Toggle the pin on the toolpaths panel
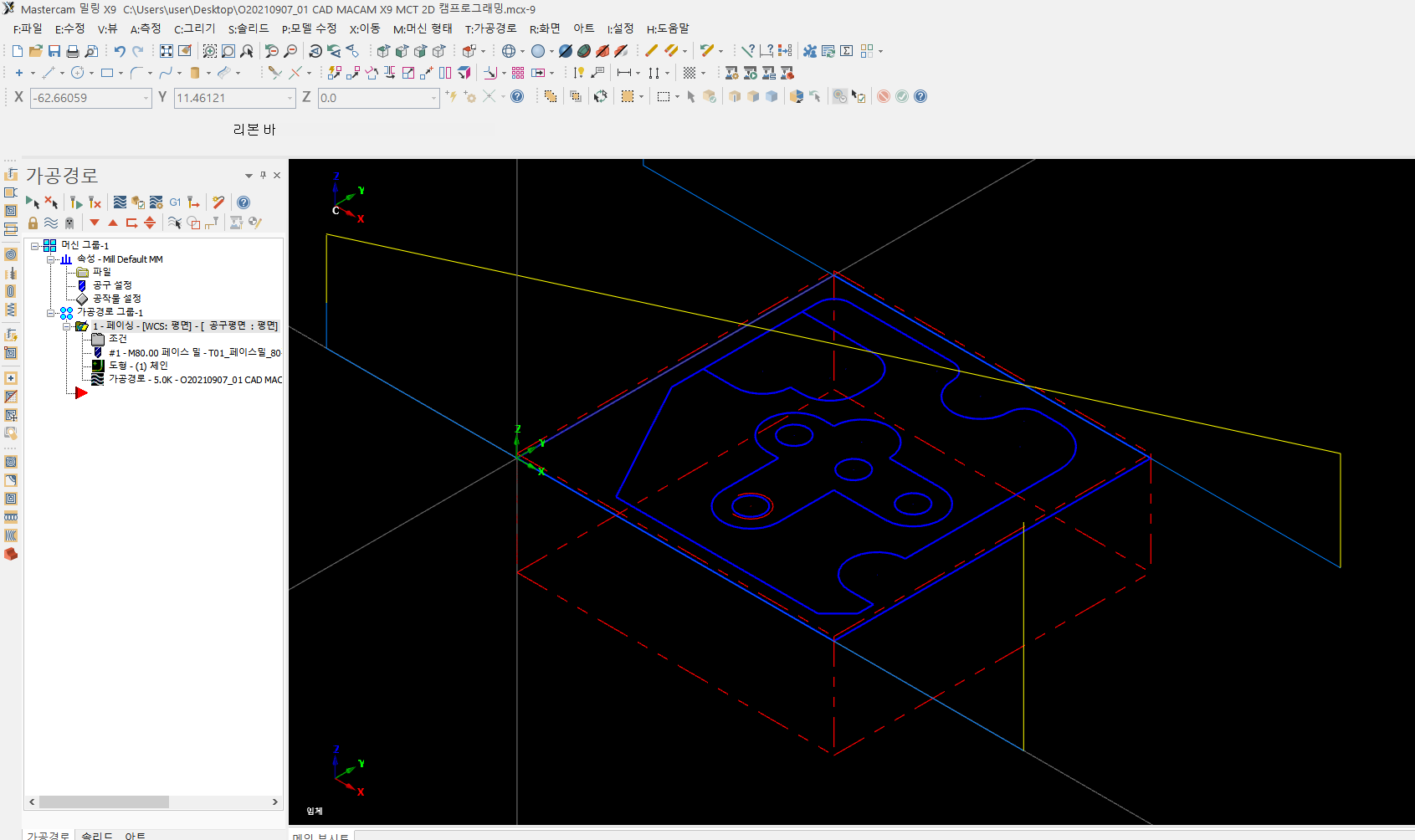 263,175
